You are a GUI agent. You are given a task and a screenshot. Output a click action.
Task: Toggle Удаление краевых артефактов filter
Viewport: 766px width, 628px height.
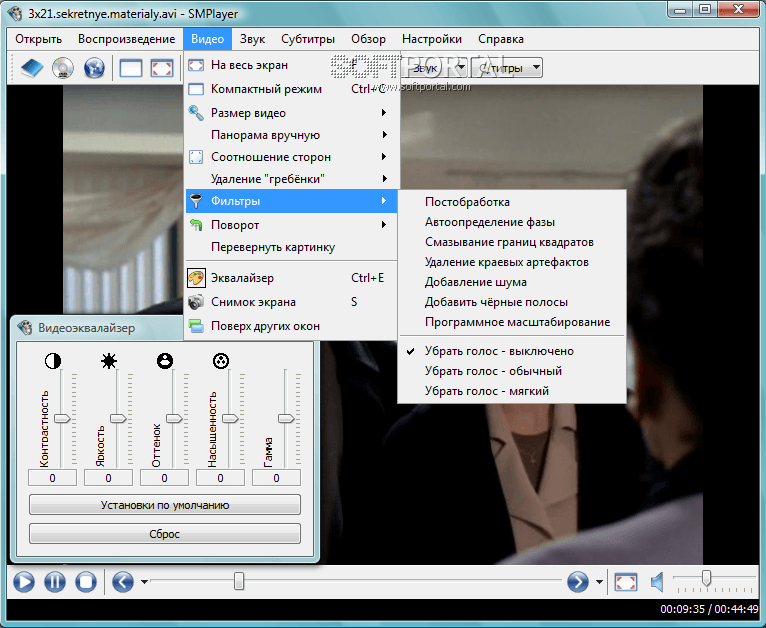coord(512,262)
